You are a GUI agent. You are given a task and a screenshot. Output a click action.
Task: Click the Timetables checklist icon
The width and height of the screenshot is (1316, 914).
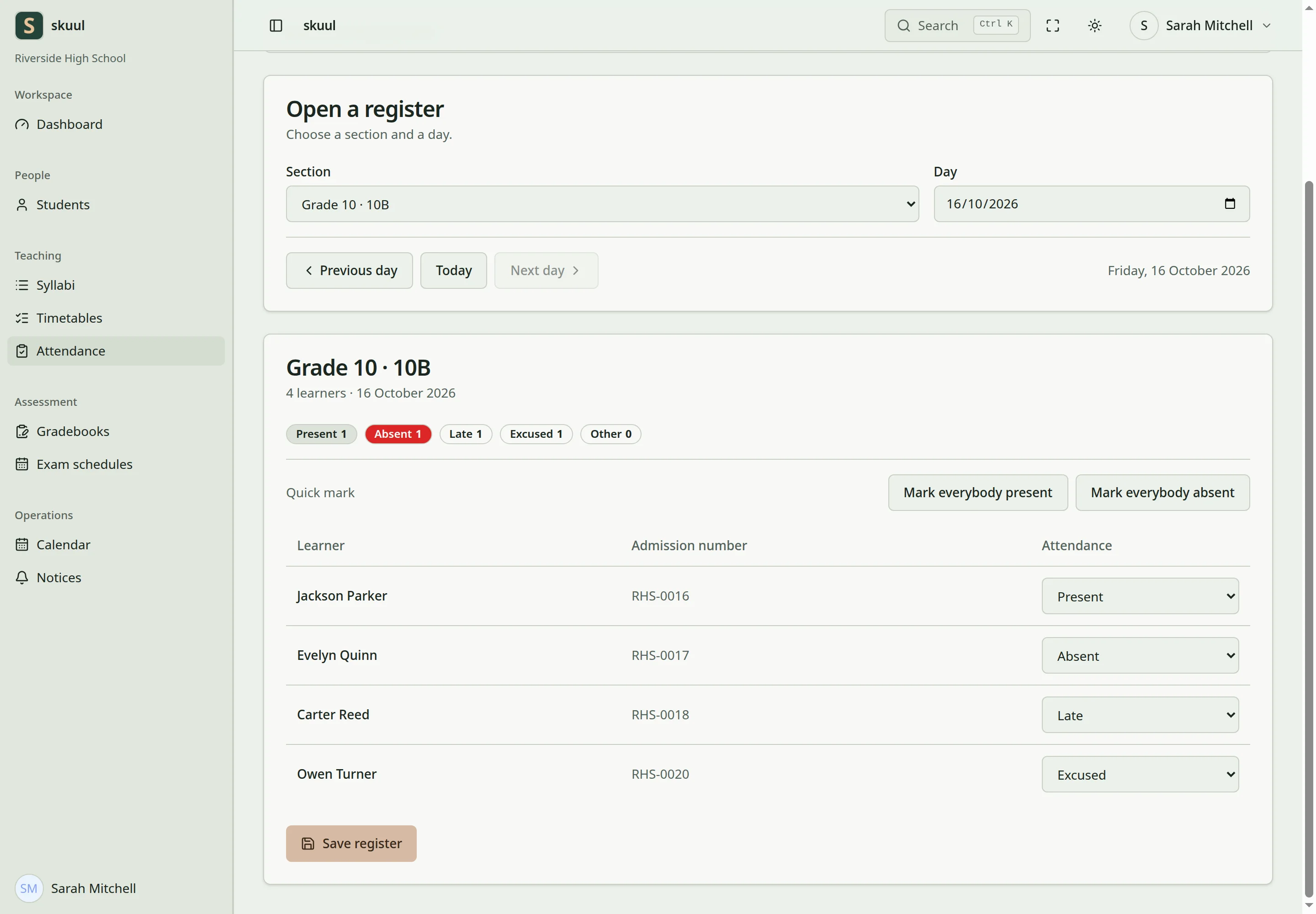tap(22, 318)
